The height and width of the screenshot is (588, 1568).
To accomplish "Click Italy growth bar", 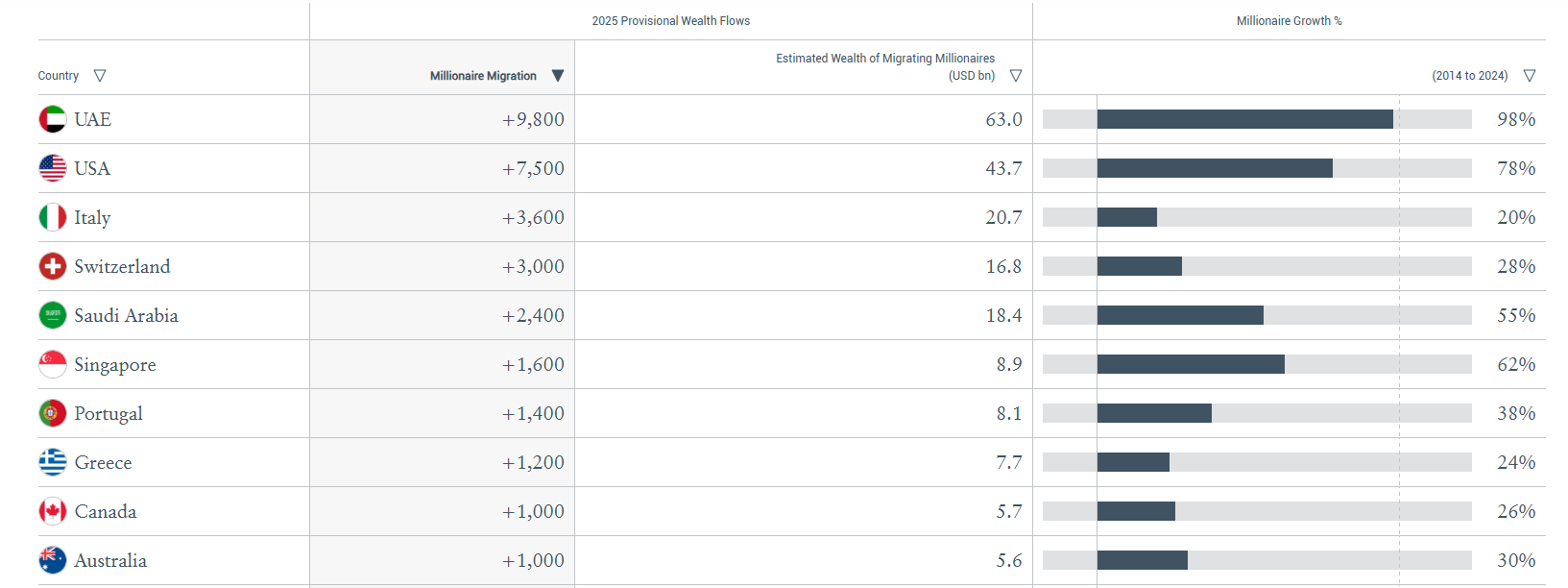I will tap(1127, 217).
